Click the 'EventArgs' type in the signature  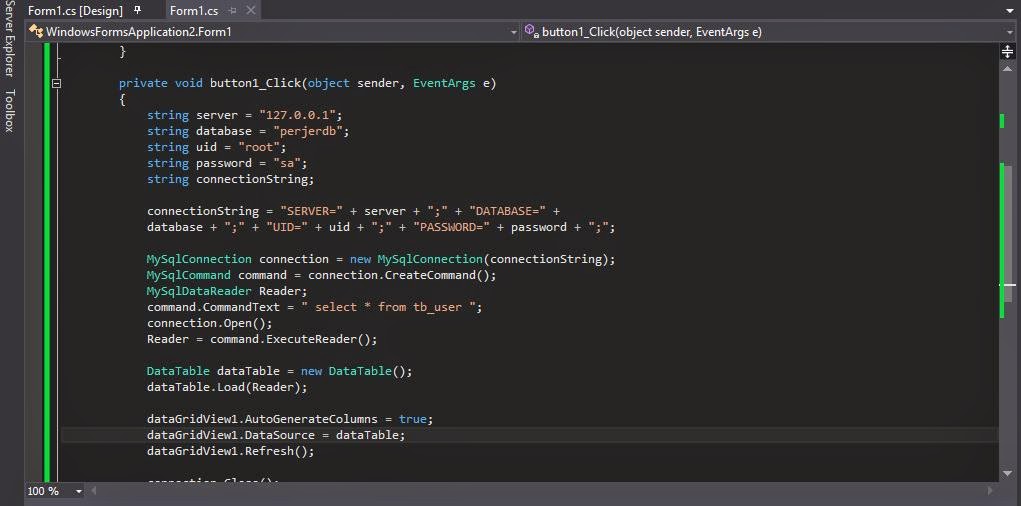coord(444,83)
